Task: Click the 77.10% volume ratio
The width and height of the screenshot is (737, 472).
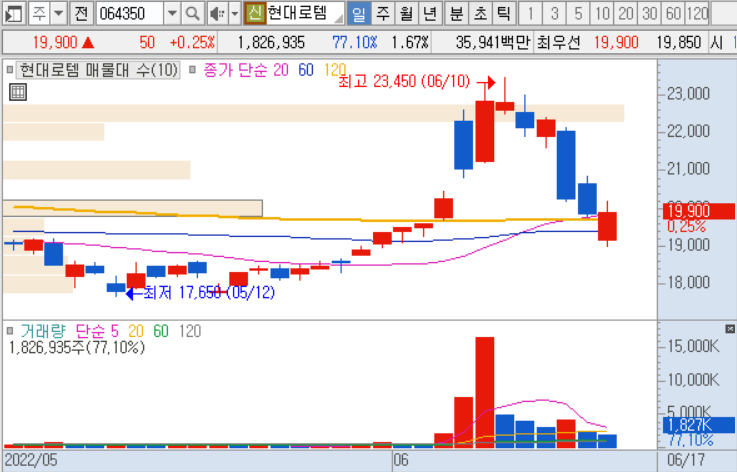Action: (x=355, y=43)
